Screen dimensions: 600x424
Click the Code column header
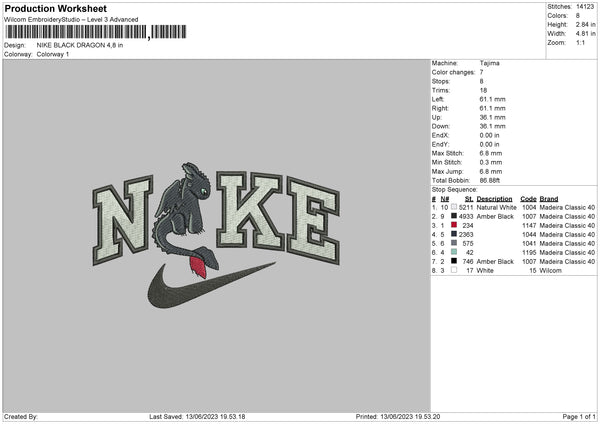tap(528, 199)
